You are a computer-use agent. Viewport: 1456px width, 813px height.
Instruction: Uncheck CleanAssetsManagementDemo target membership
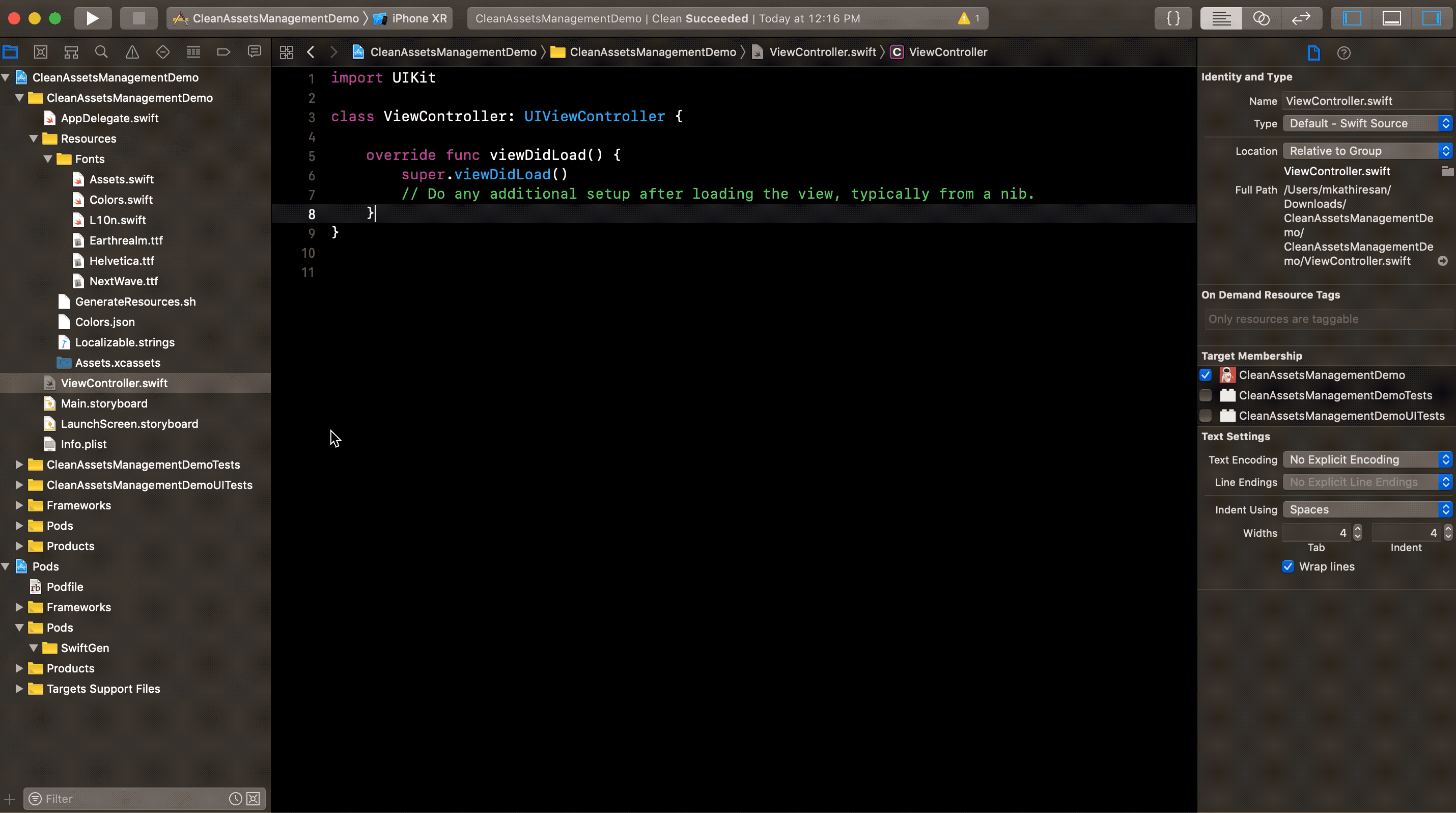[x=1206, y=375]
